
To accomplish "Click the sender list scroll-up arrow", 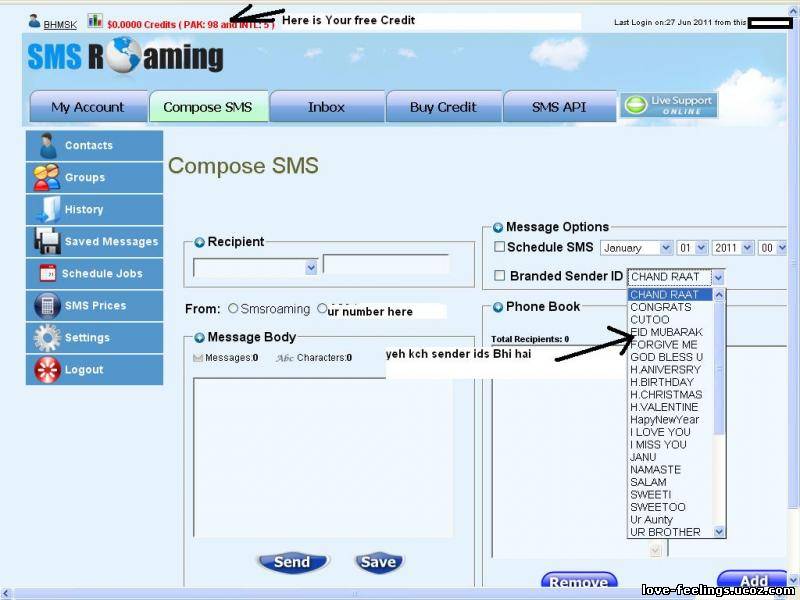I will point(719,295).
